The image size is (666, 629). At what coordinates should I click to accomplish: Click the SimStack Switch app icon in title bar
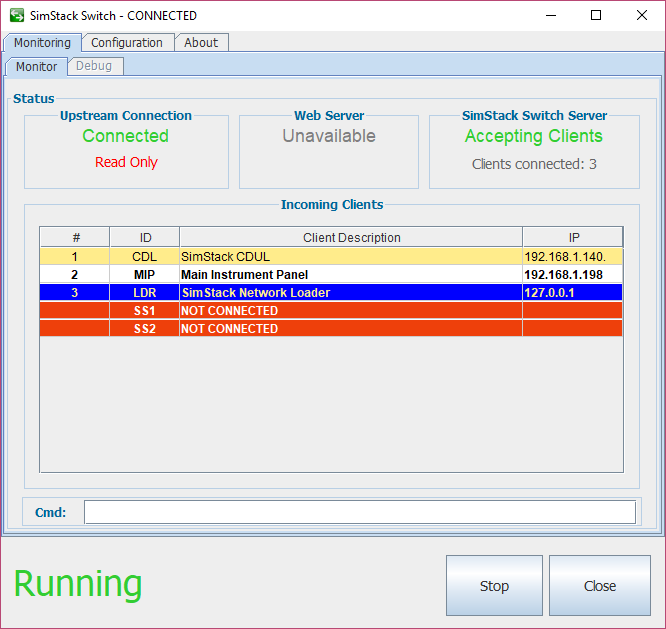pos(17,16)
